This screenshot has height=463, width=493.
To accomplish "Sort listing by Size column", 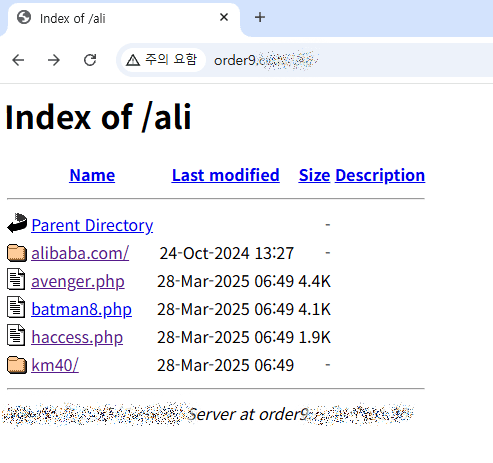I will [314, 175].
